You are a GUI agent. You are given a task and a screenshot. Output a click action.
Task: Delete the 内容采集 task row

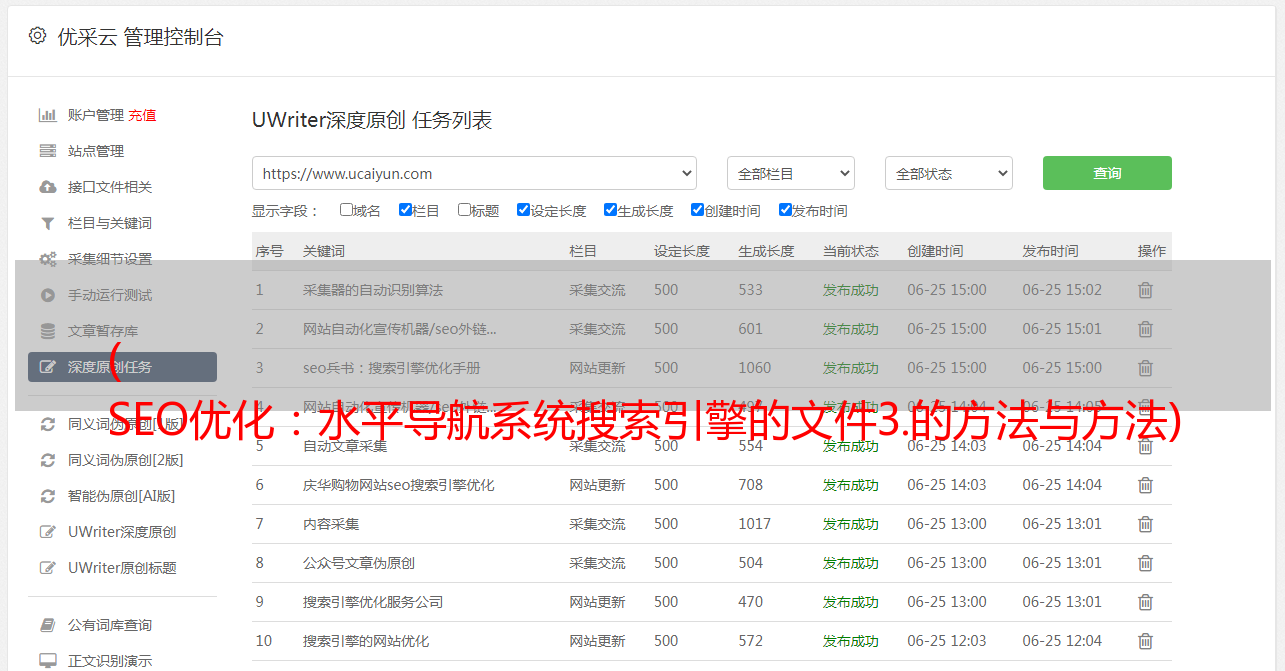(1145, 524)
